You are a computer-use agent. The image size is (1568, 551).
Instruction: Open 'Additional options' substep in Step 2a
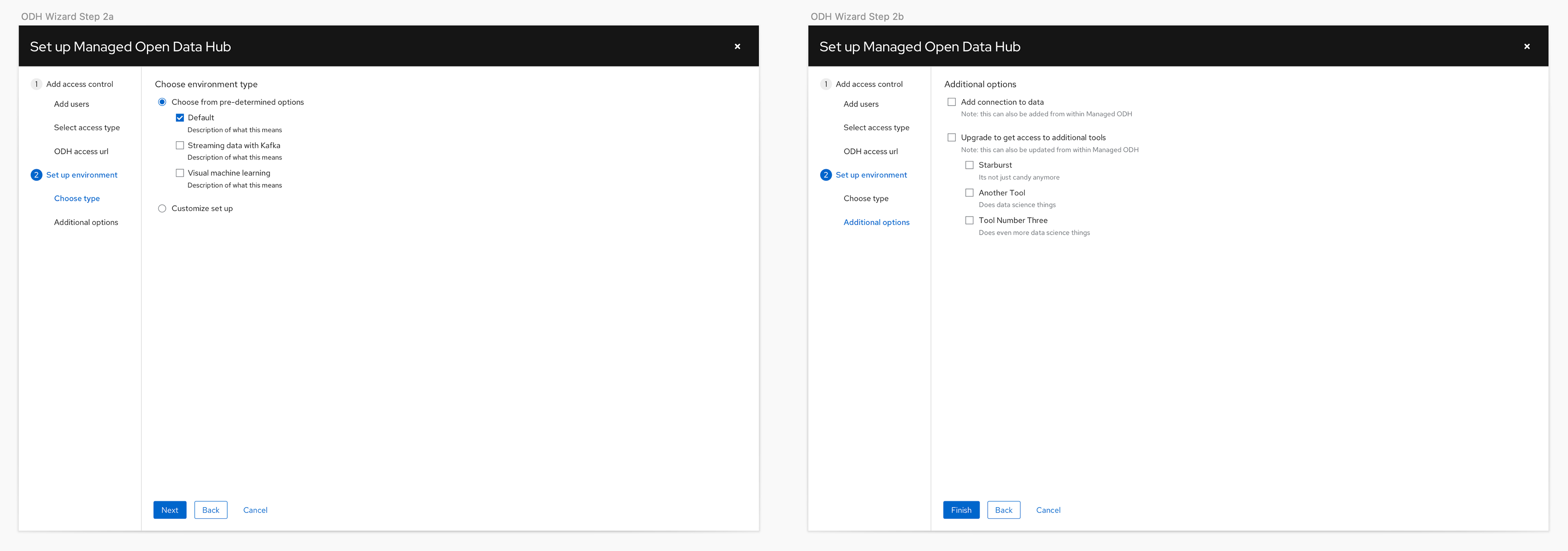coord(86,222)
